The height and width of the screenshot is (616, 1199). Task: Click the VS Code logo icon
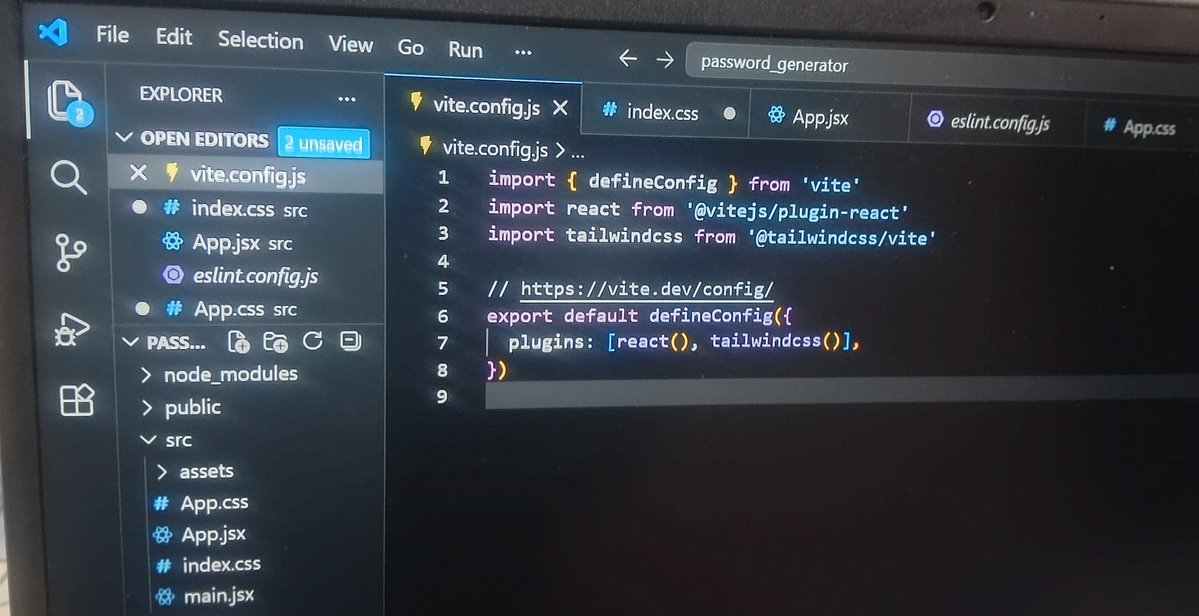[54, 33]
